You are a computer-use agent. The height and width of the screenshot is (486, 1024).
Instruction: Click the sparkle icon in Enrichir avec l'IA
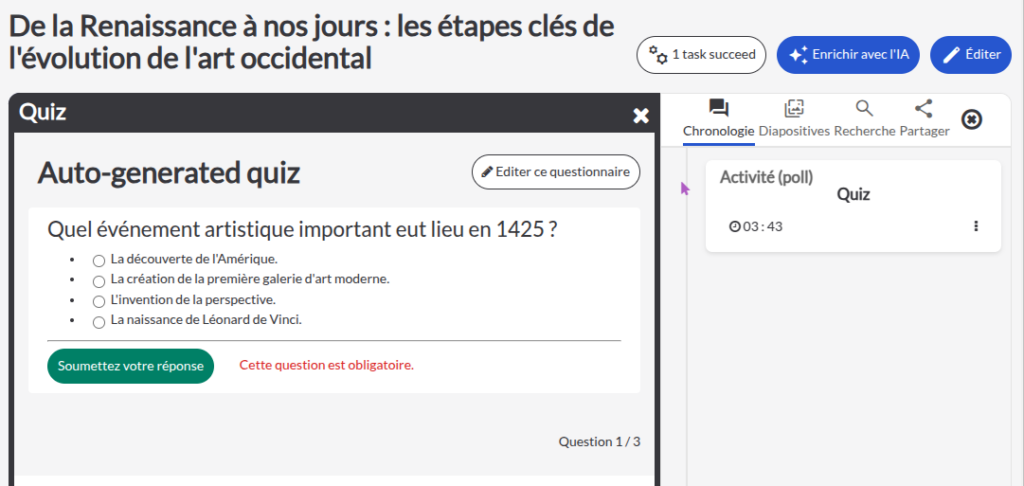(798, 55)
